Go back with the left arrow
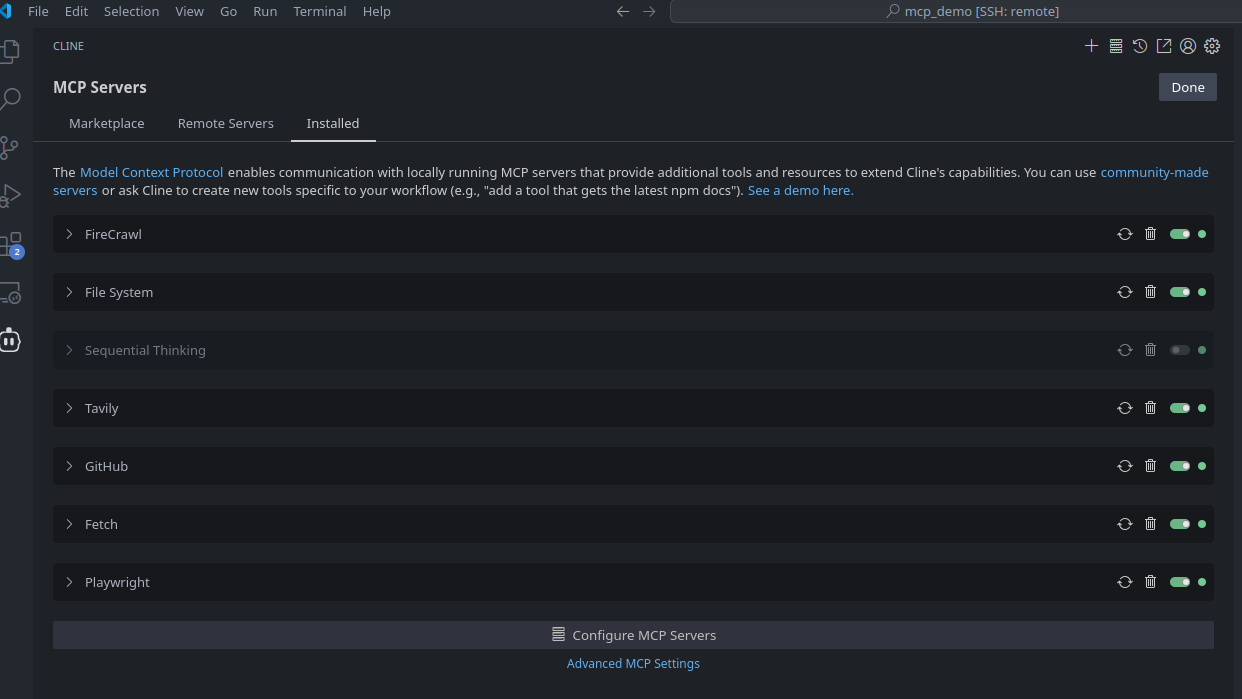1242x699 pixels. point(623,11)
